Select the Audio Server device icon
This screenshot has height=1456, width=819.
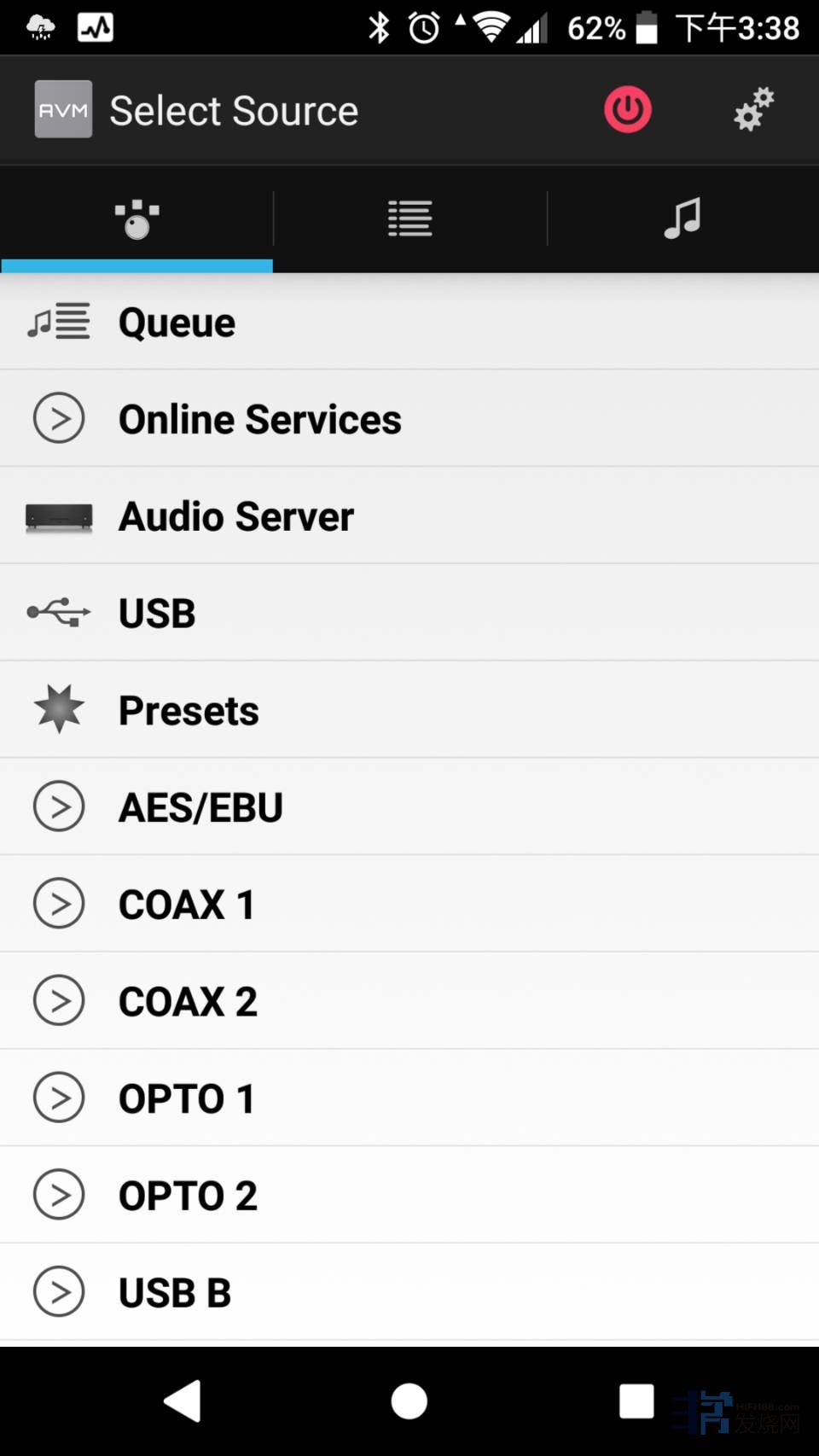[x=58, y=516]
